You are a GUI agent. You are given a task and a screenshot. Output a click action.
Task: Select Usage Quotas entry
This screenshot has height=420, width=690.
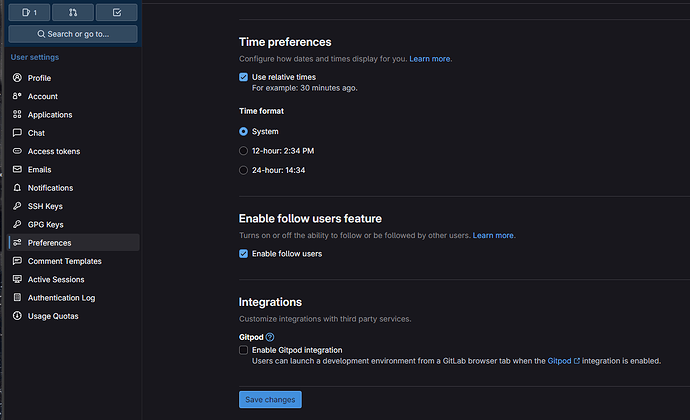click(74, 316)
